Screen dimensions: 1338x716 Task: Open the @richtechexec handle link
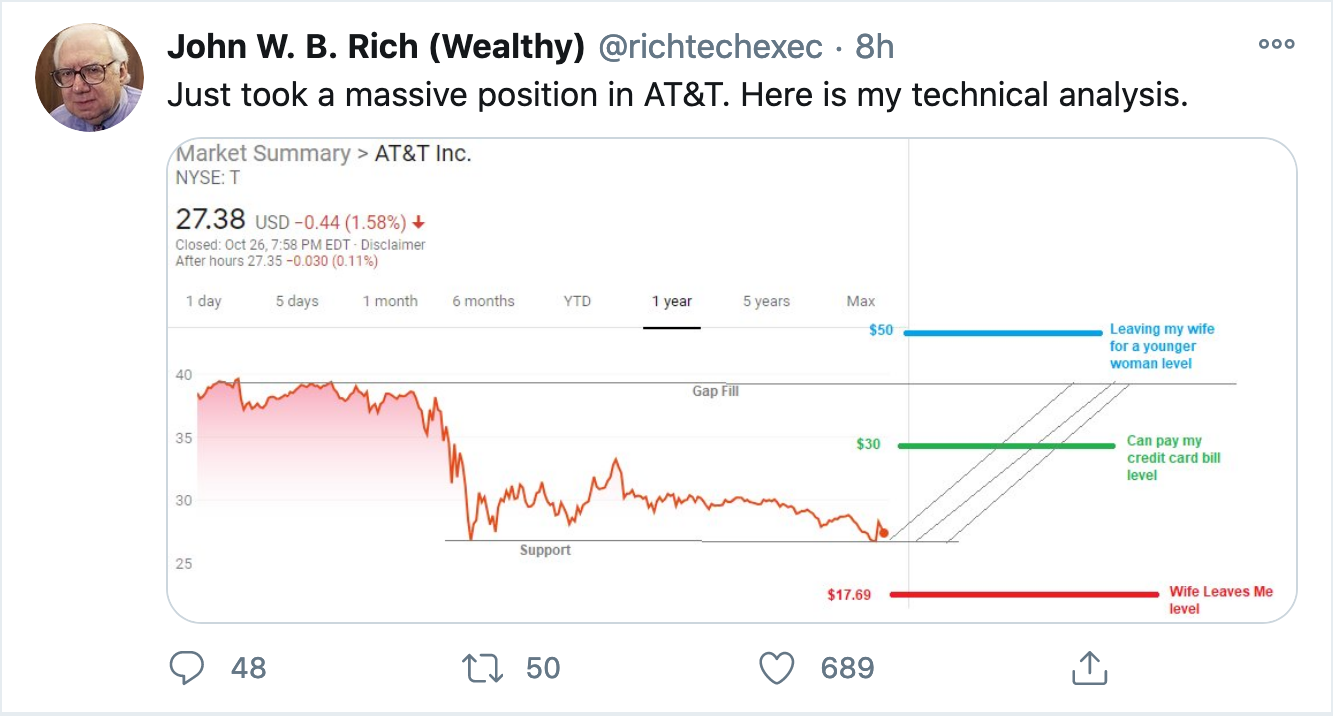click(710, 46)
